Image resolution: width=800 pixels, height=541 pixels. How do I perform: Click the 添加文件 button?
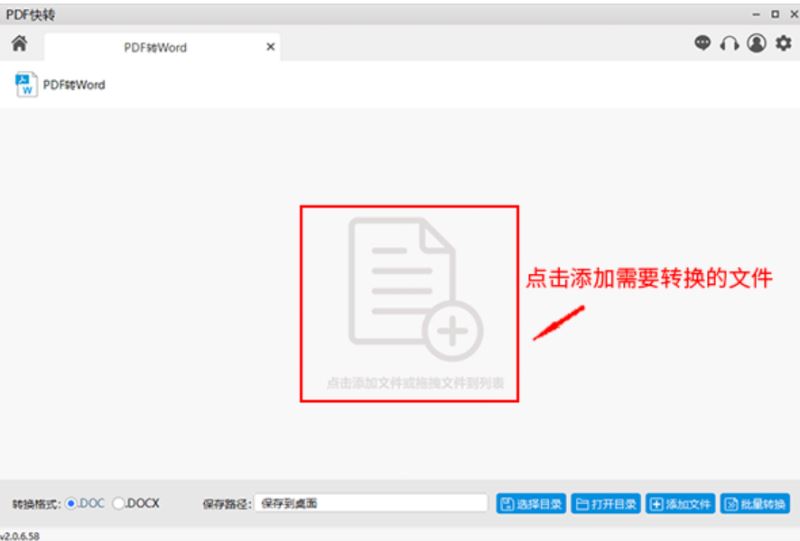(680, 504)
